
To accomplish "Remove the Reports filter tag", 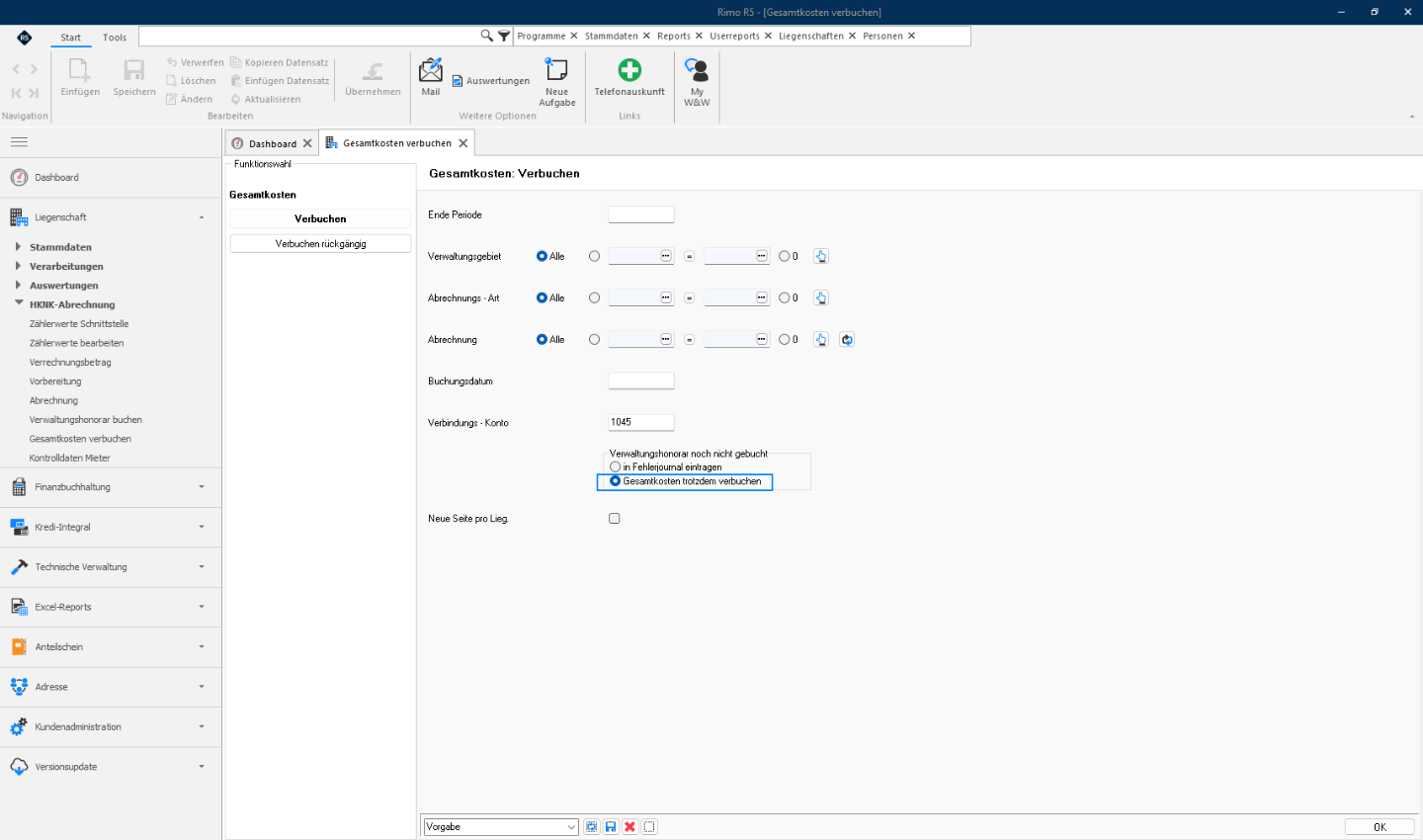I will 699,36.
